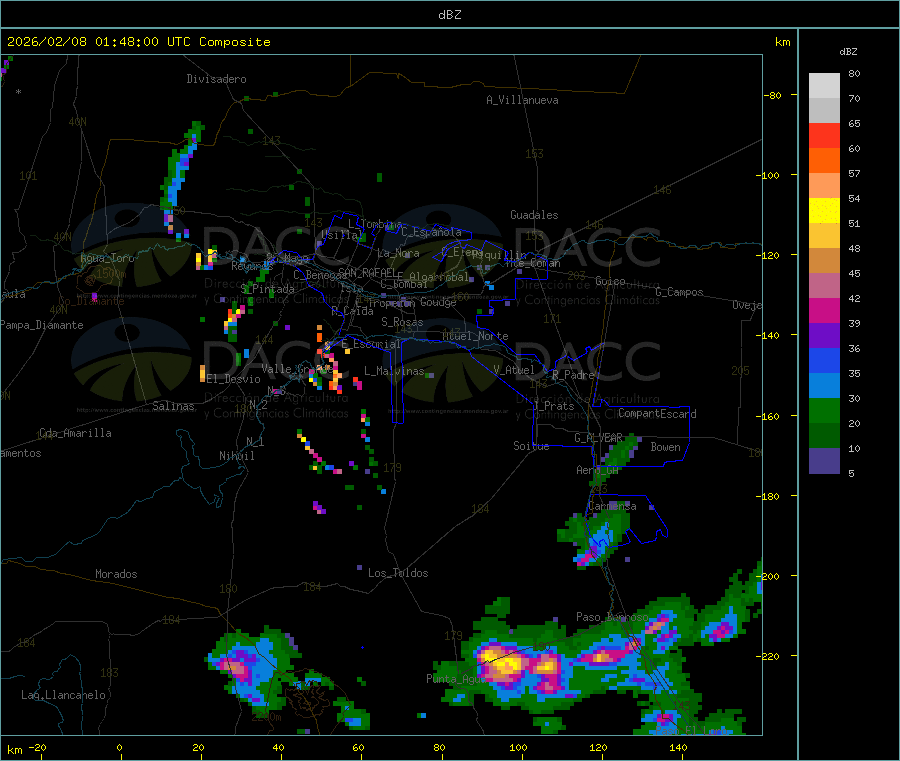This screenshot has height=761, width=900.
Task: Select the 'A_Villanueva' place label
Action: [522, 100]
